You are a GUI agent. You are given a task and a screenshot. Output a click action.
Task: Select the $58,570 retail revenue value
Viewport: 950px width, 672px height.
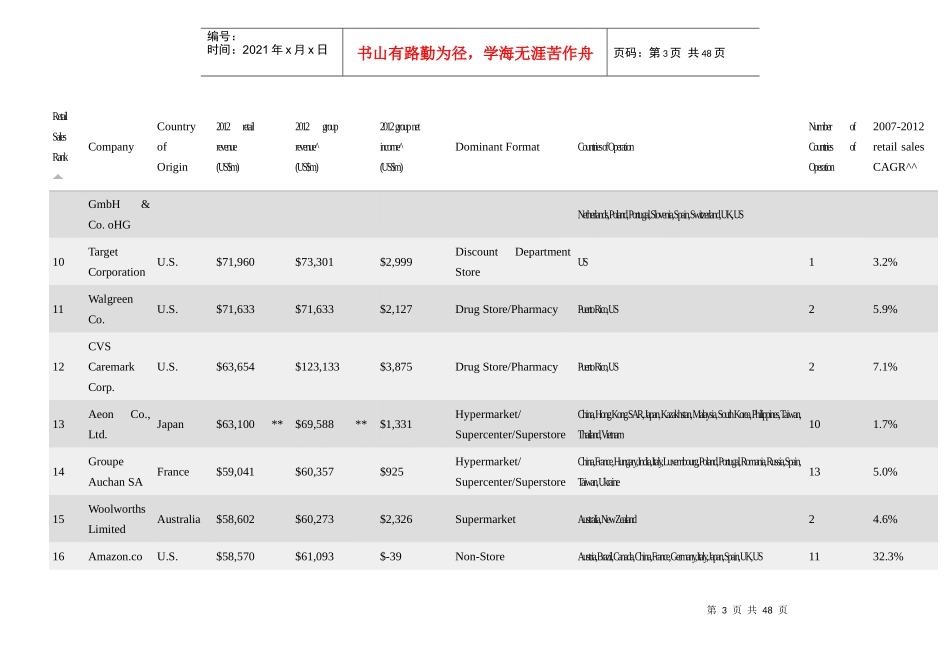(x=235, y=556)
